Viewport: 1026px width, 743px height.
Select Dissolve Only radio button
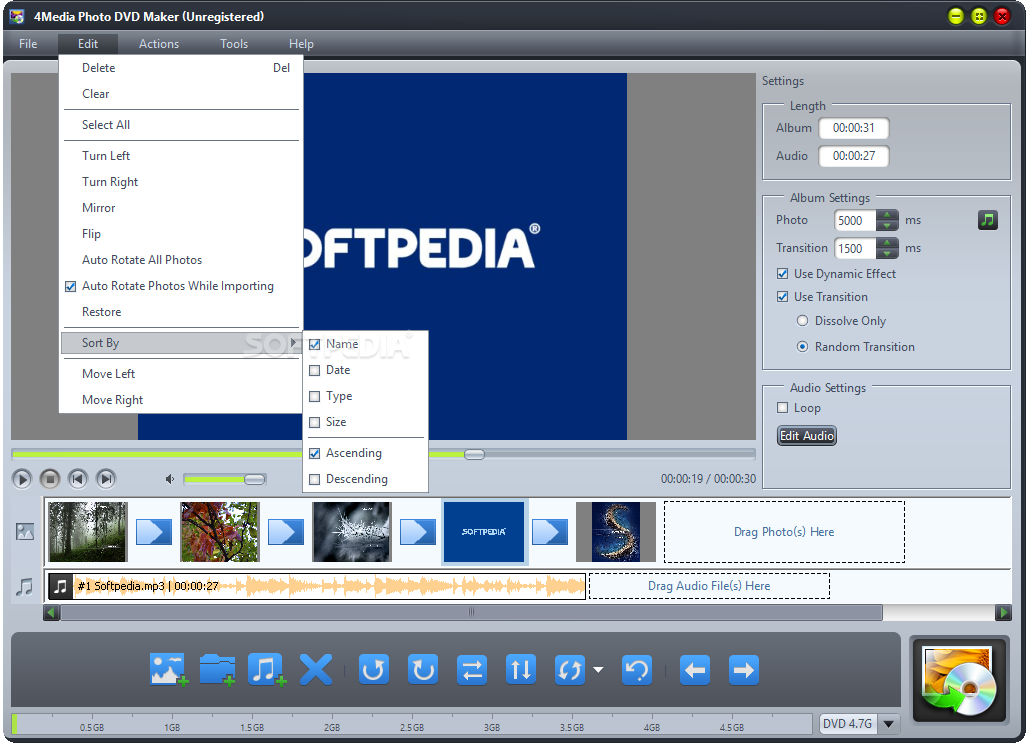click(802, 320)
